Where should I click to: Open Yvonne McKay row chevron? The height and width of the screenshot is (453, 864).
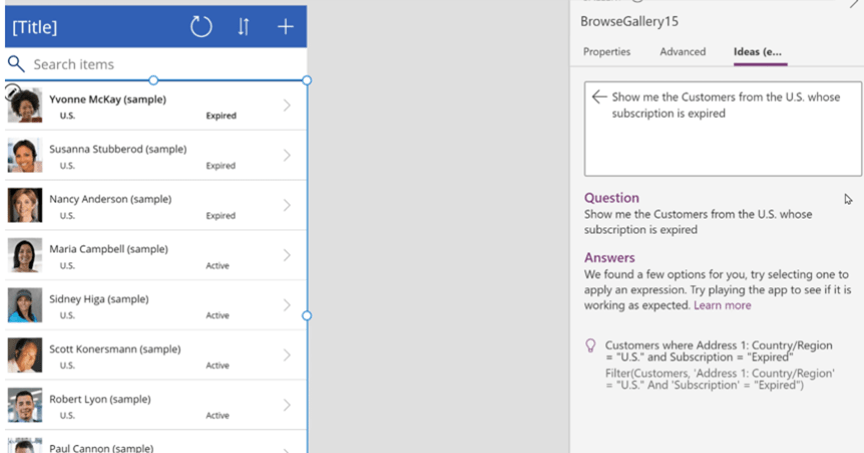(x=287, y=105)
